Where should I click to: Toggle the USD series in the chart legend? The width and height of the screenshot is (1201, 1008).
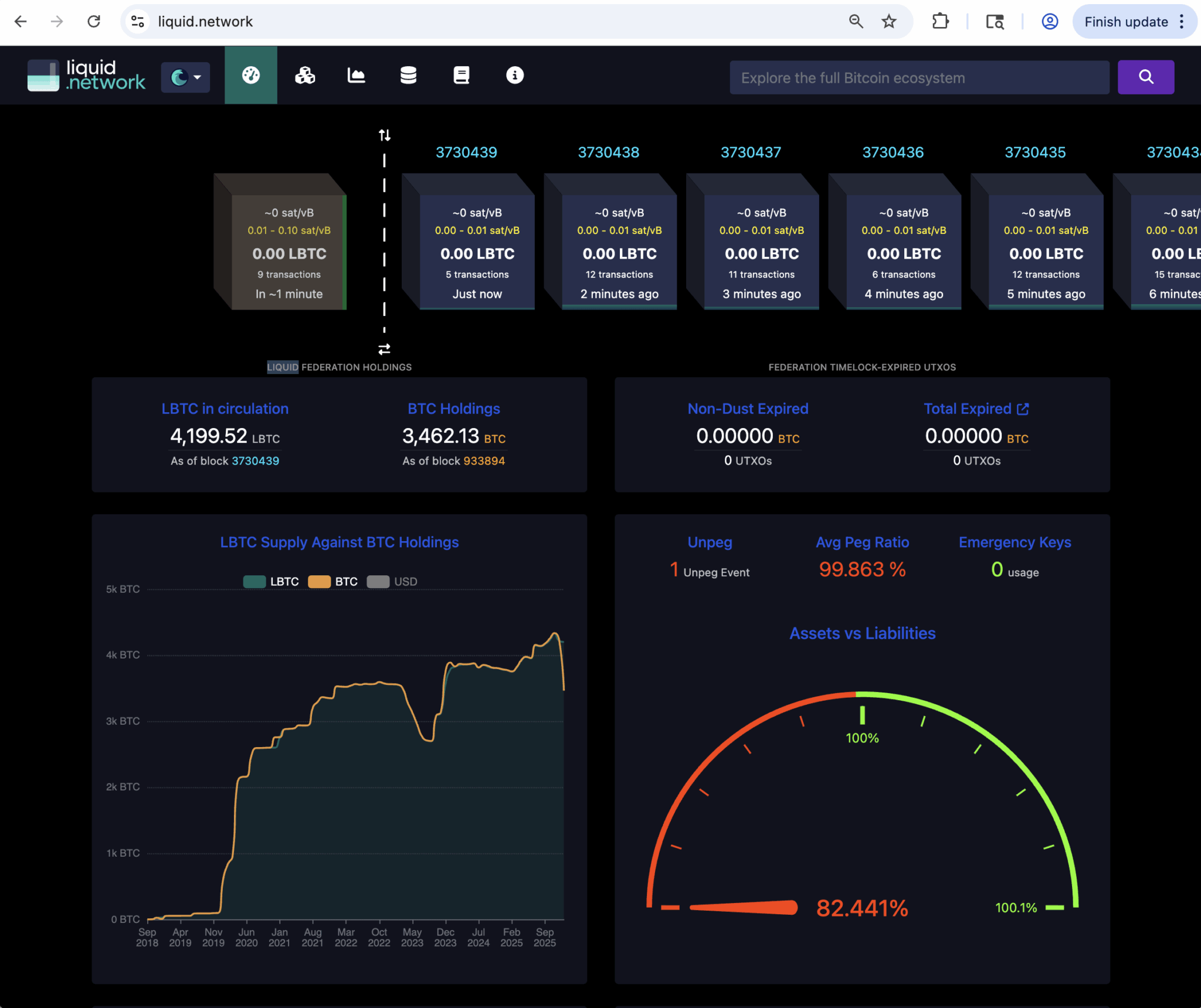pos(392,581)
